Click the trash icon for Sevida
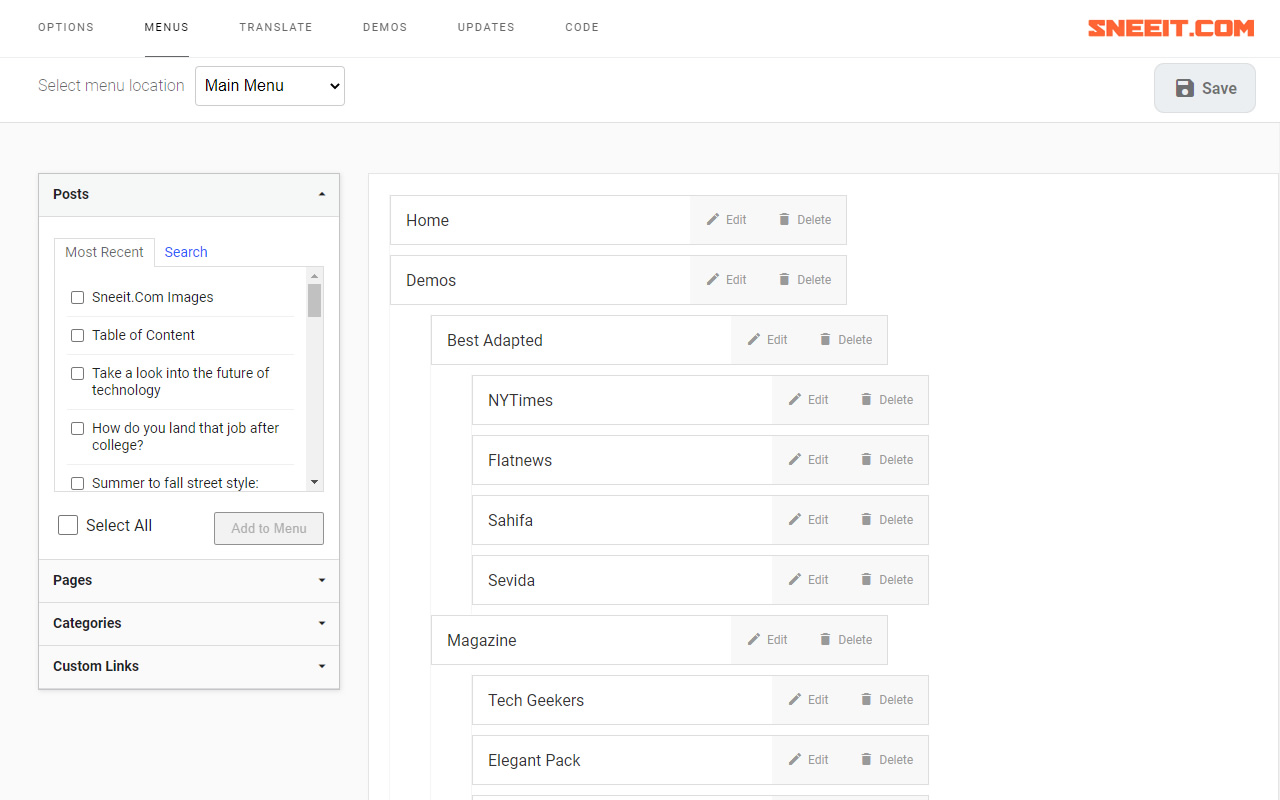 click(x=866, y=580)
